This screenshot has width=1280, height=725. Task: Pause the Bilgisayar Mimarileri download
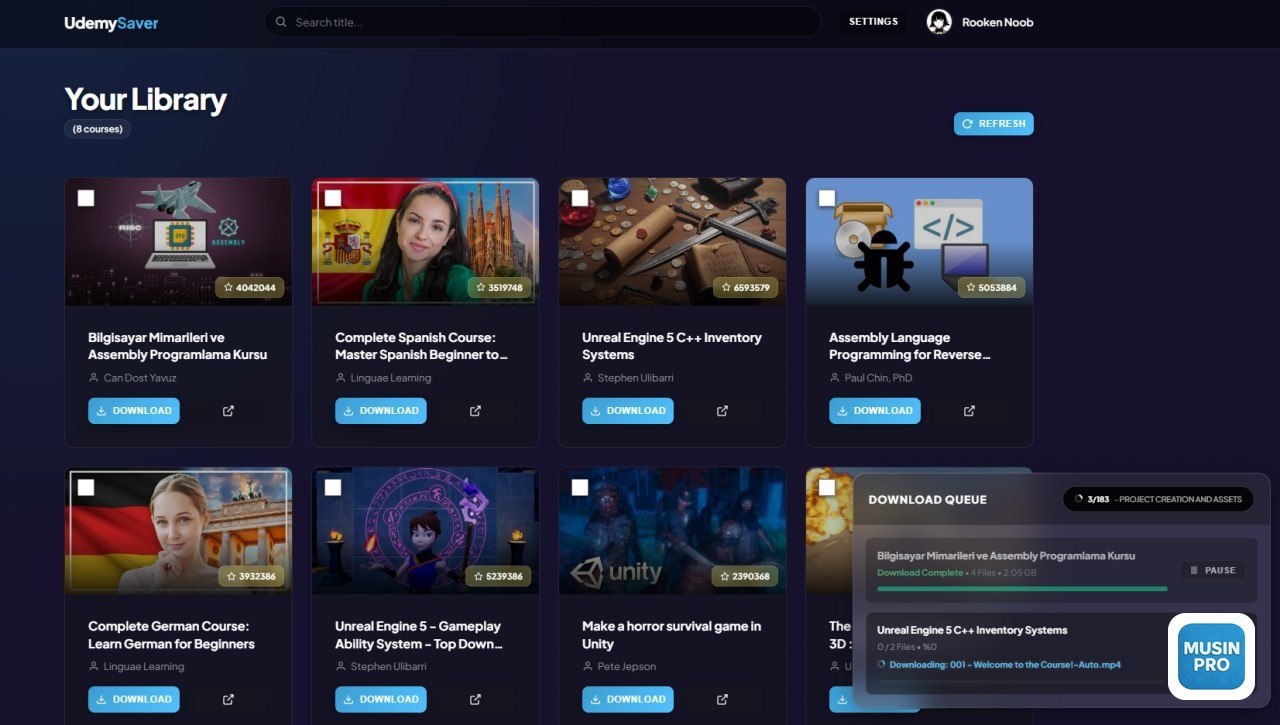(x=1212, y=570)
